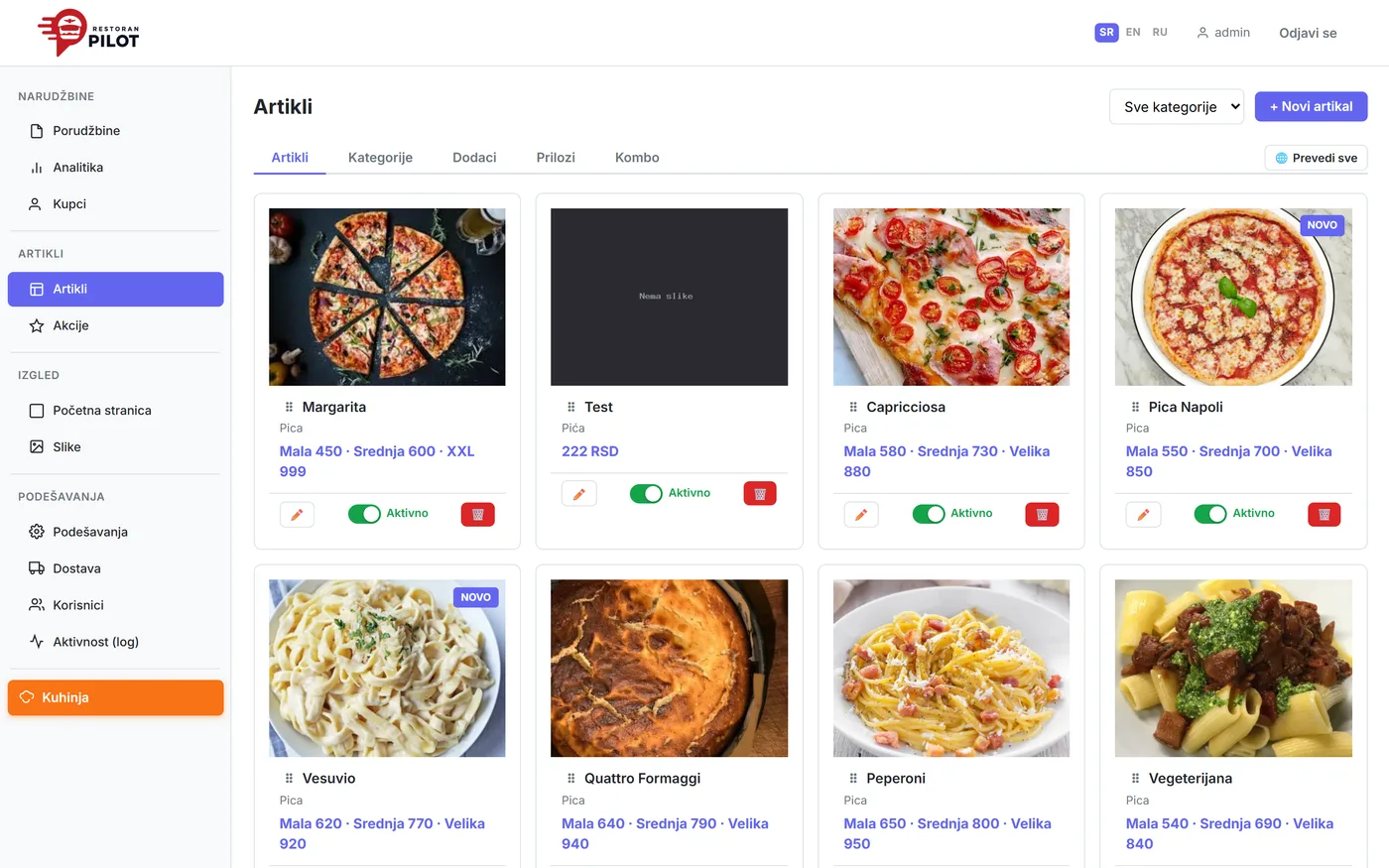Switch to the Kategorije tab
This screenshot has width=1389, height=868.
click(380, 158)
